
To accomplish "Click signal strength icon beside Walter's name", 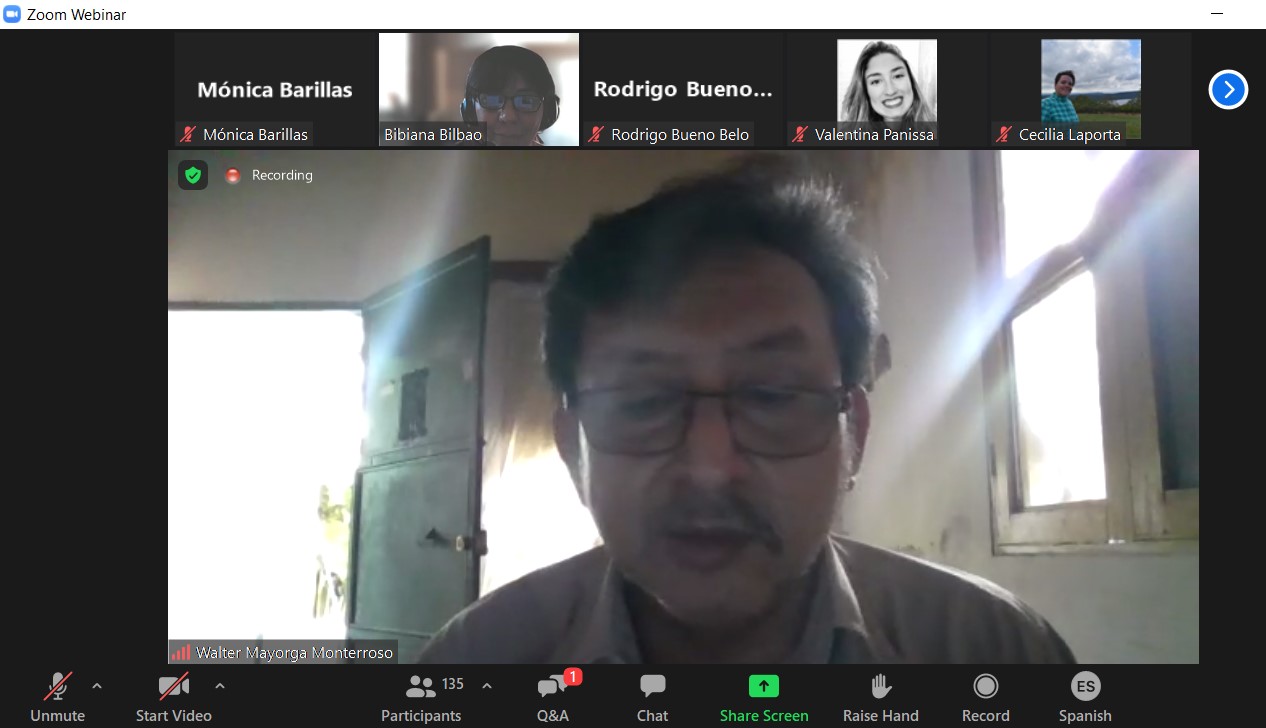I will click(181, 653).
